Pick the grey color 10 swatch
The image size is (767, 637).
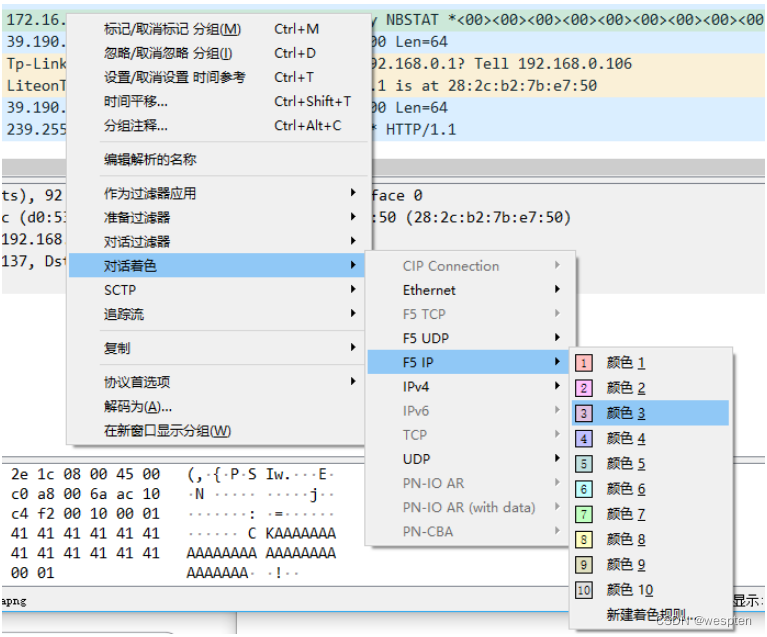tap(584, 590)
